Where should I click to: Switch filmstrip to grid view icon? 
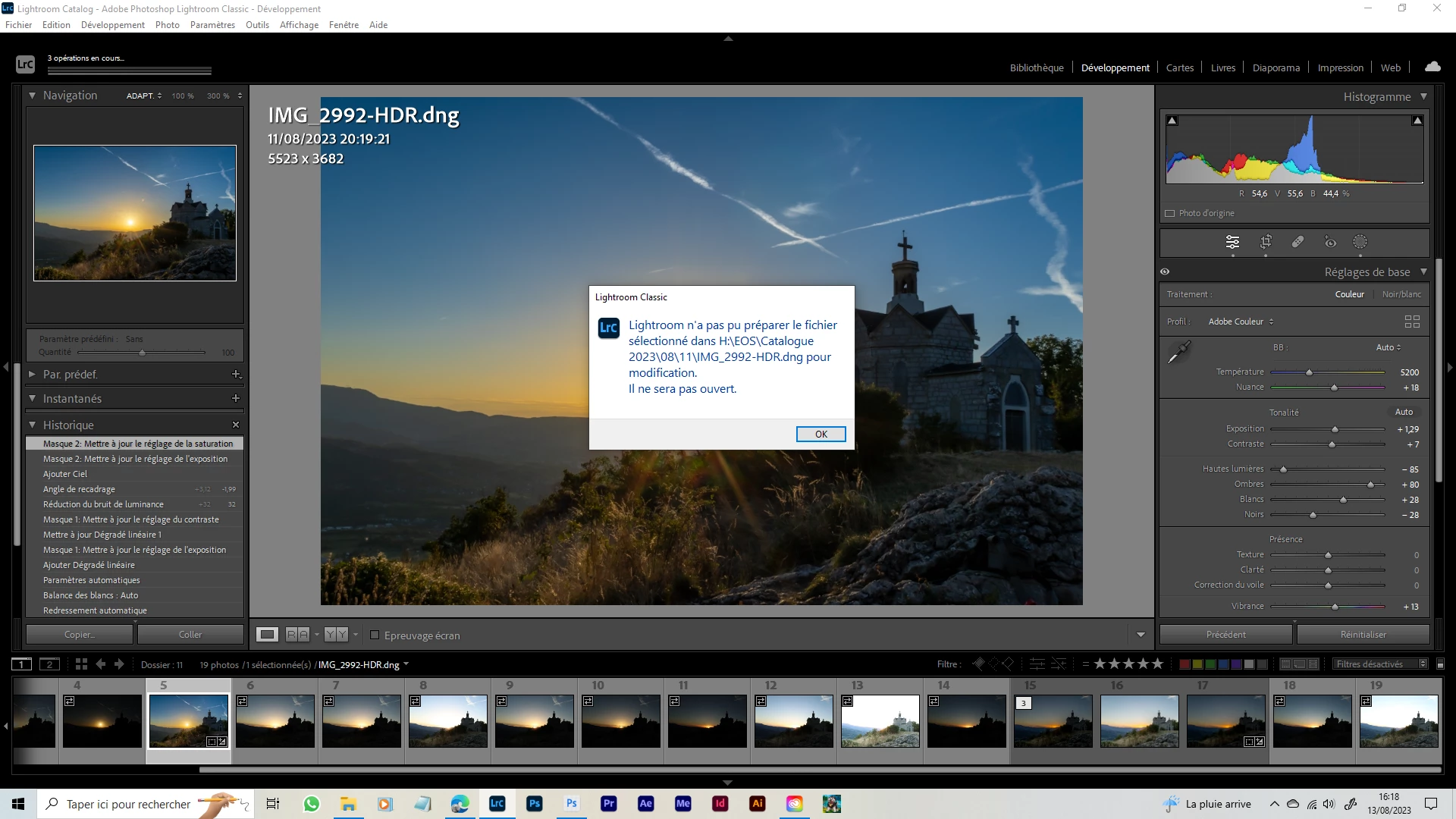coord(81,664)
